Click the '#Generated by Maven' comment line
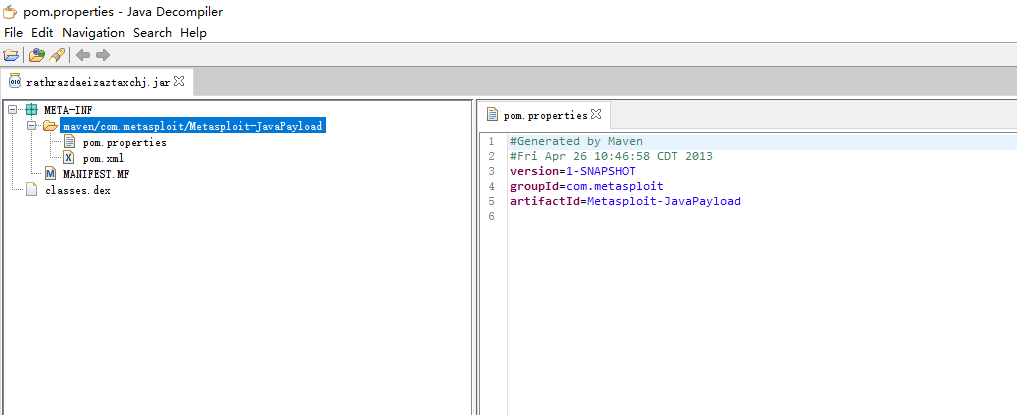 (x=576, y=141)
